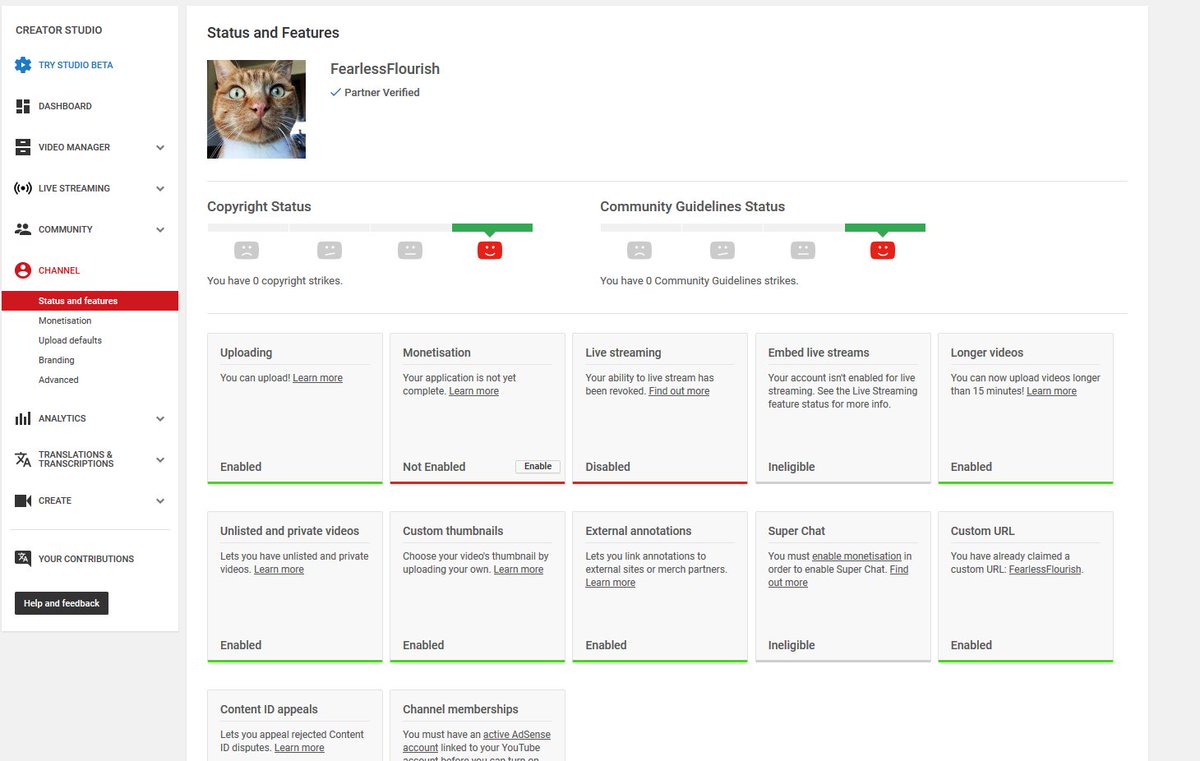Screen dimensions: 1200x761
Task: Click 'You have 0 copyright strikes.' text
Action: 275,281
